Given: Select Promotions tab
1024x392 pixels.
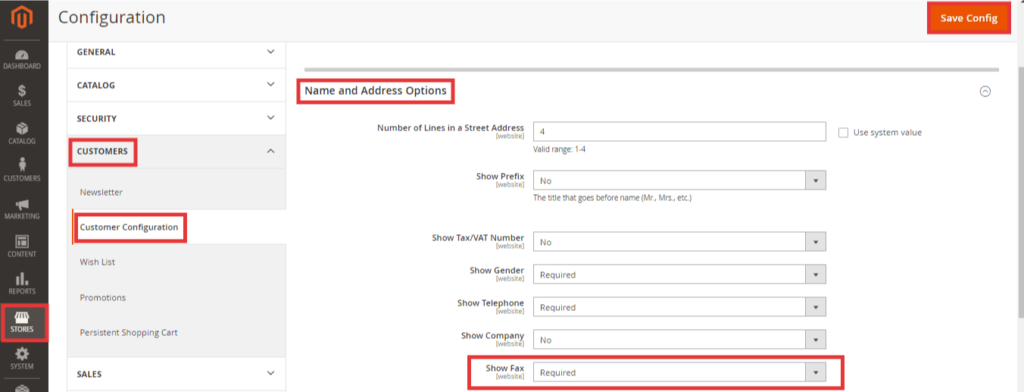Looking at the screenshot, I should click(103, 297).
